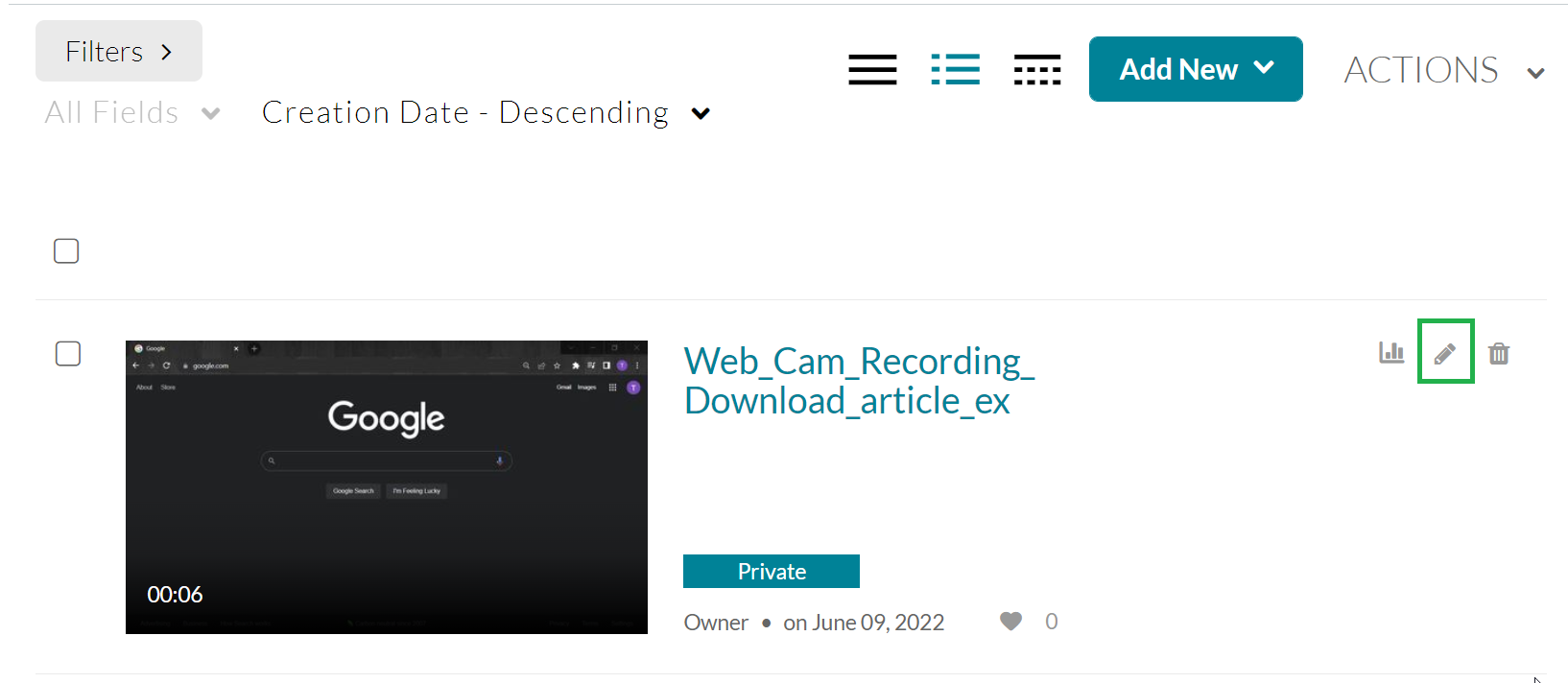Like the media with heart icon
The image size is (1568, 683).
coord(1010,622)
